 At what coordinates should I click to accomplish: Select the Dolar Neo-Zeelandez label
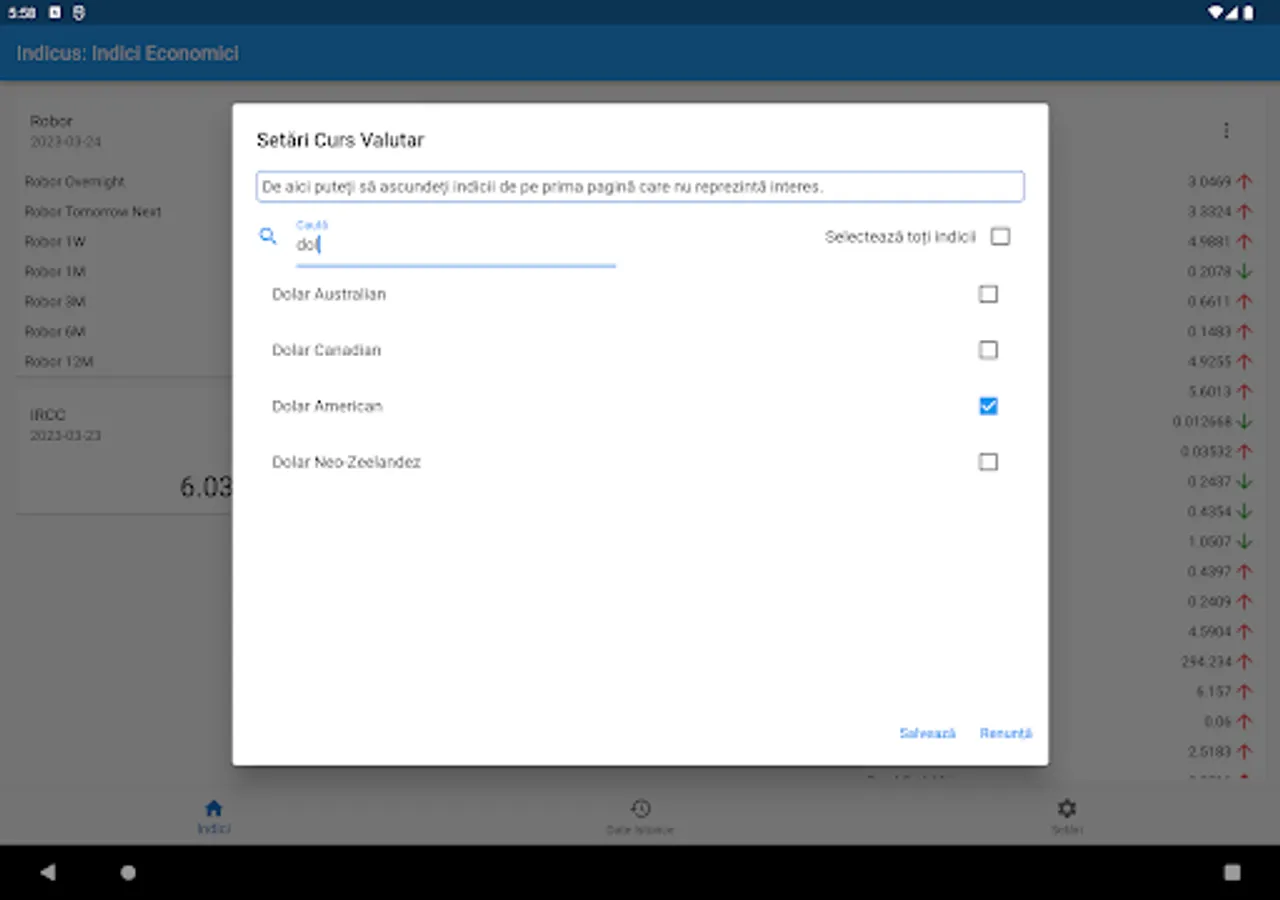346,462
